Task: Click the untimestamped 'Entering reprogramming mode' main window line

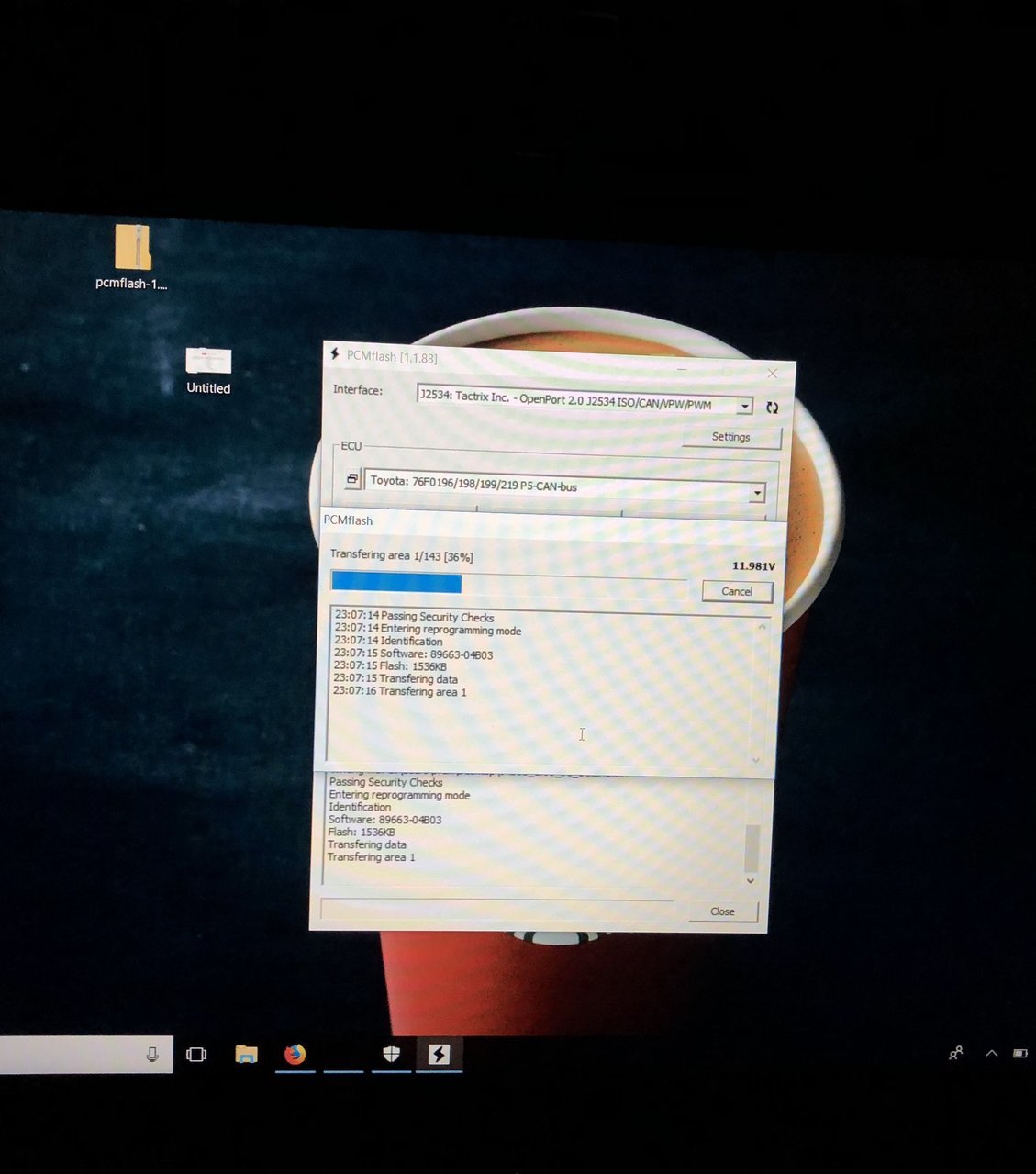Action: click(x=399, y=795)
